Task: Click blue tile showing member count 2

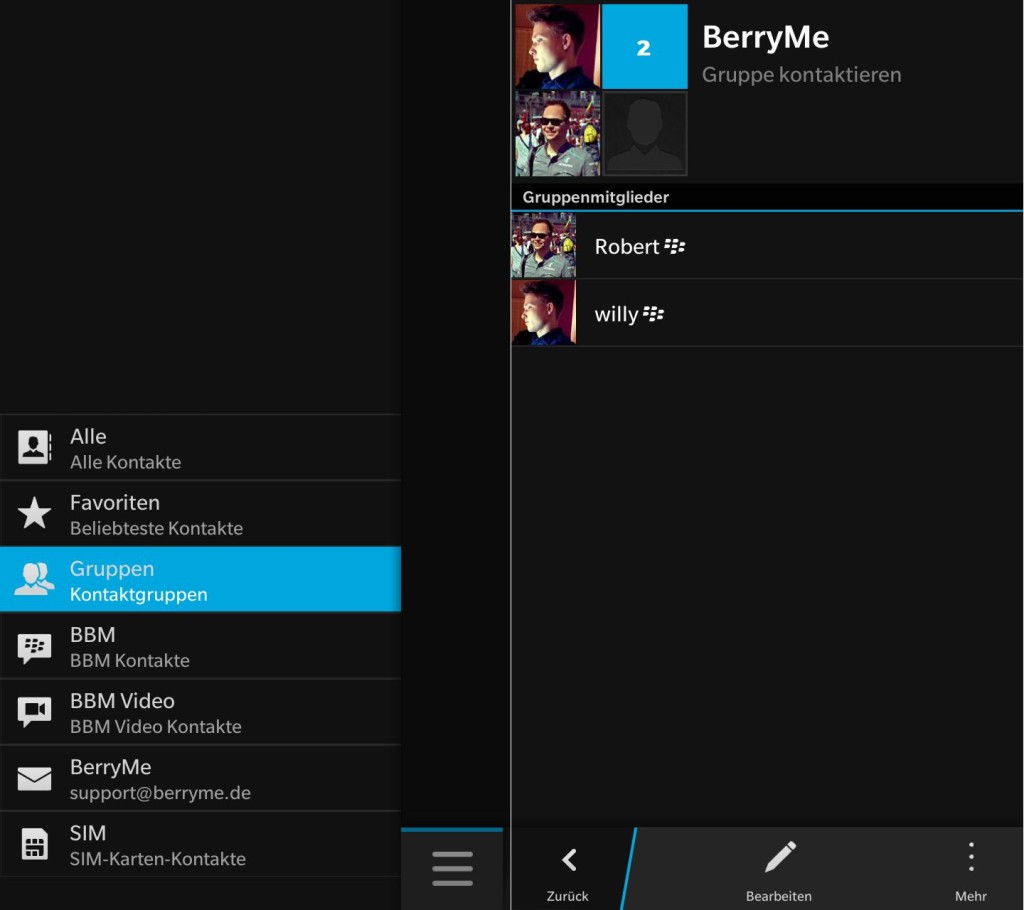Action: click(x=644, y=46)
